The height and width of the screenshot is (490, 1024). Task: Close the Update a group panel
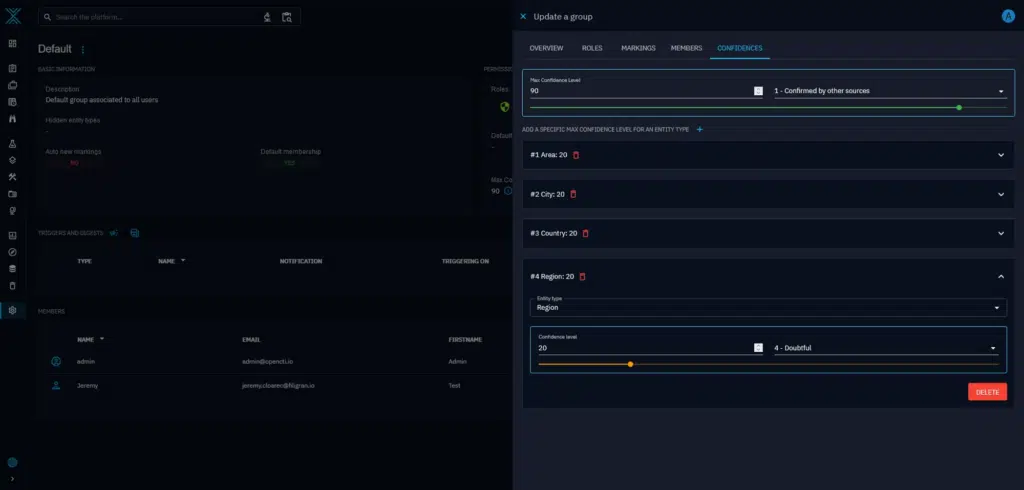click(523, 16)
